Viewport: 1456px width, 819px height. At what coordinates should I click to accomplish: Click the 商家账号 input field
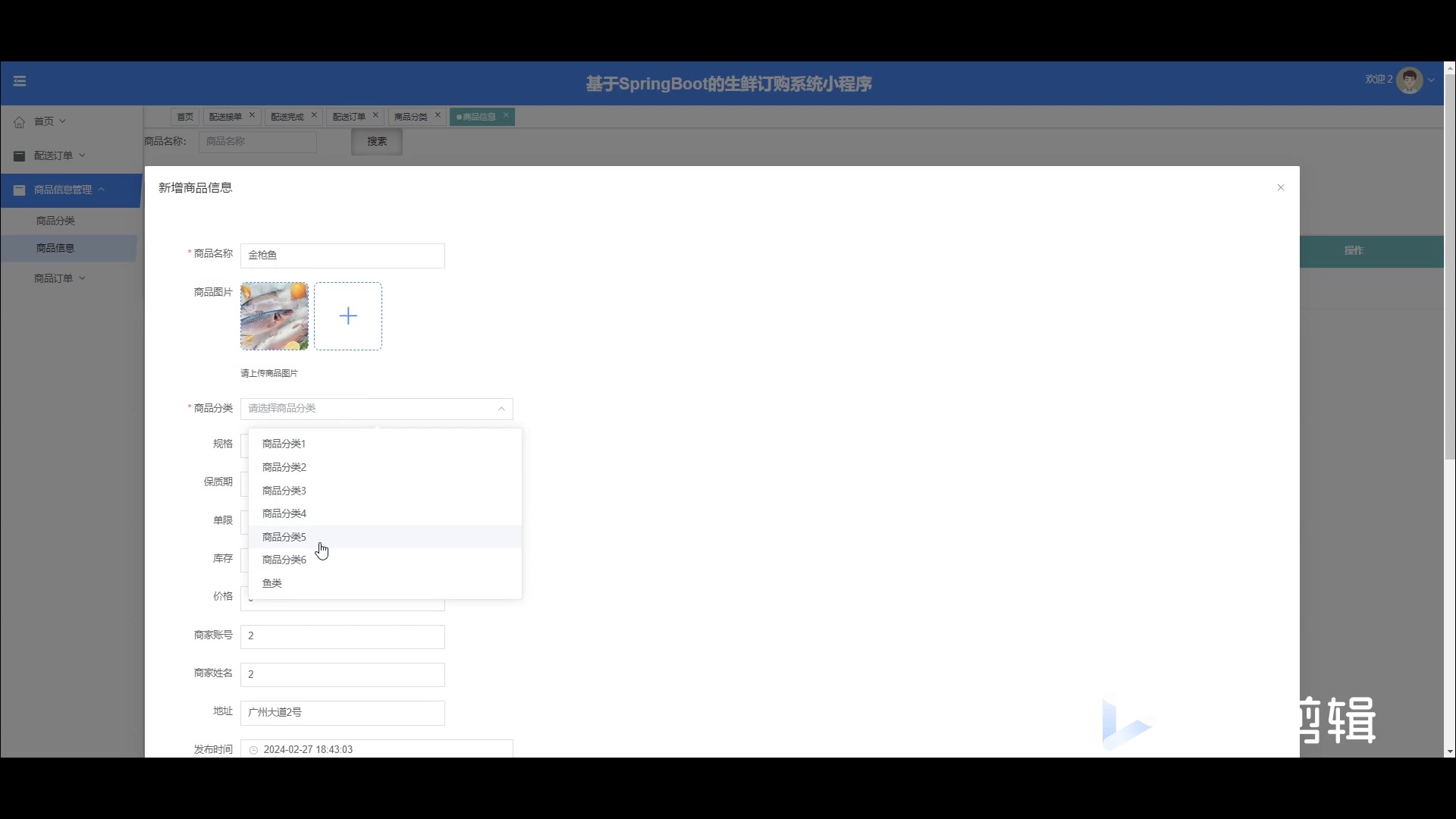(x=343, y=637)
